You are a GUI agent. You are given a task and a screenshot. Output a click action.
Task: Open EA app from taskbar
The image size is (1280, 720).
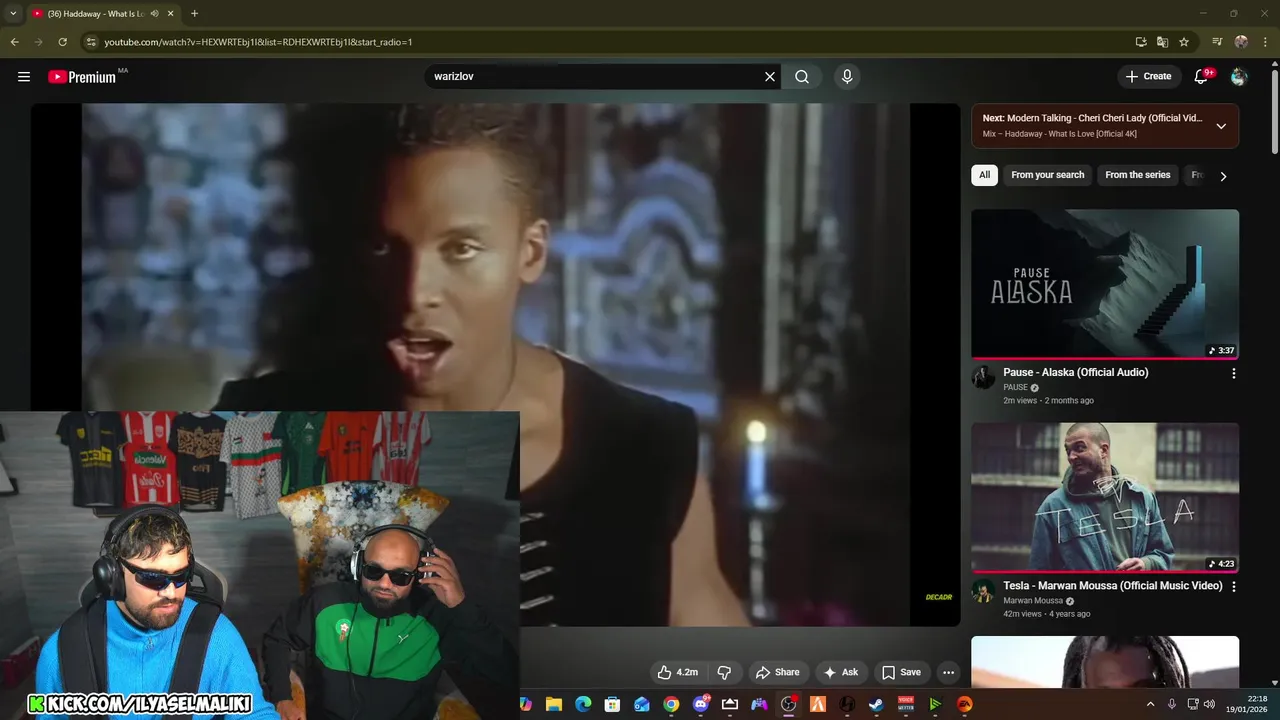(964, 704)
